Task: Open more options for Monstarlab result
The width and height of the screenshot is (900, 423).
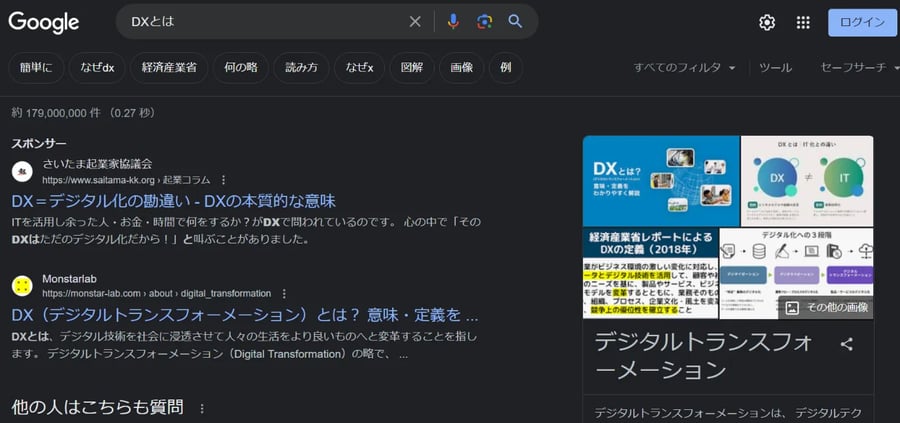Action: 284,294
